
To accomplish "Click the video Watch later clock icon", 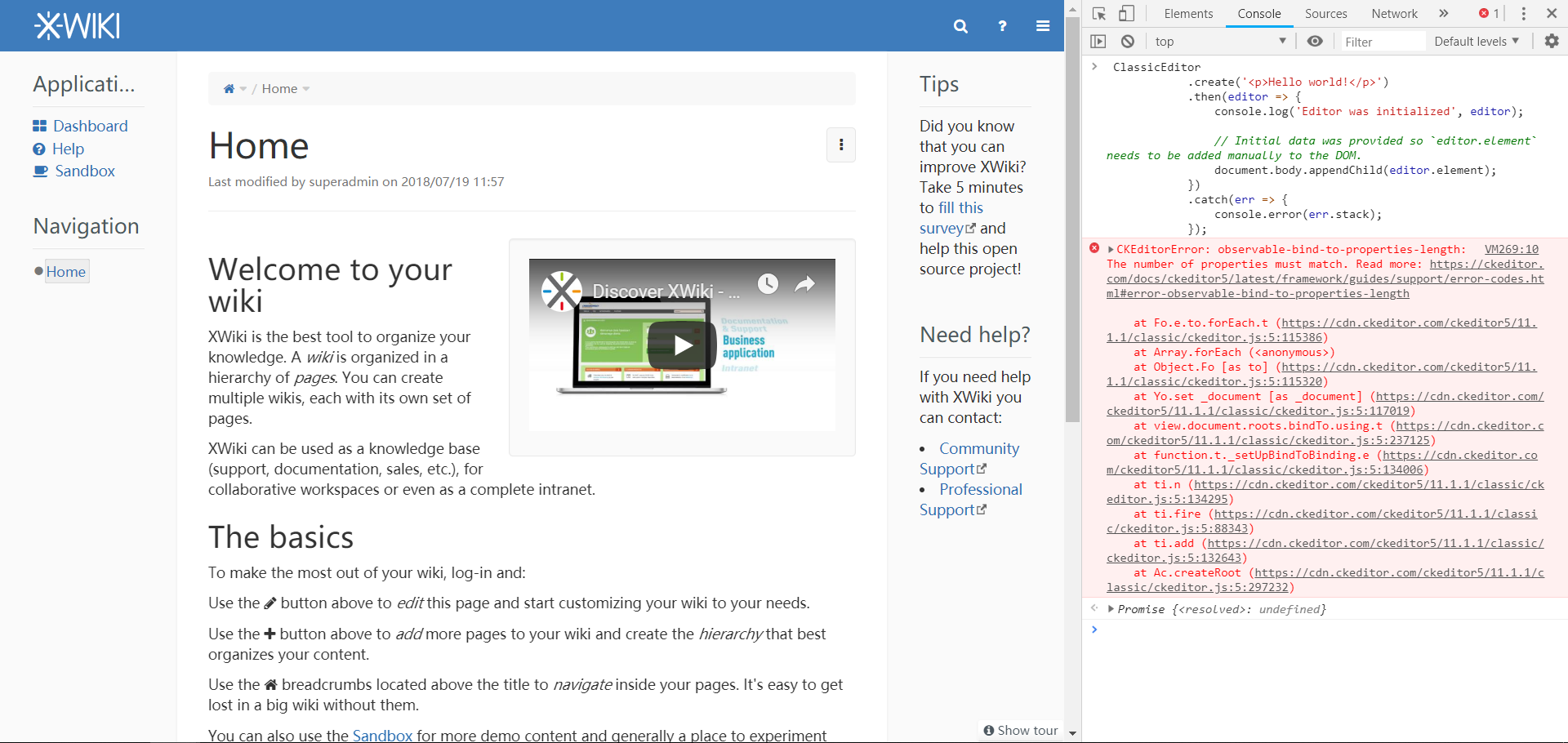I will pos(768,283).
